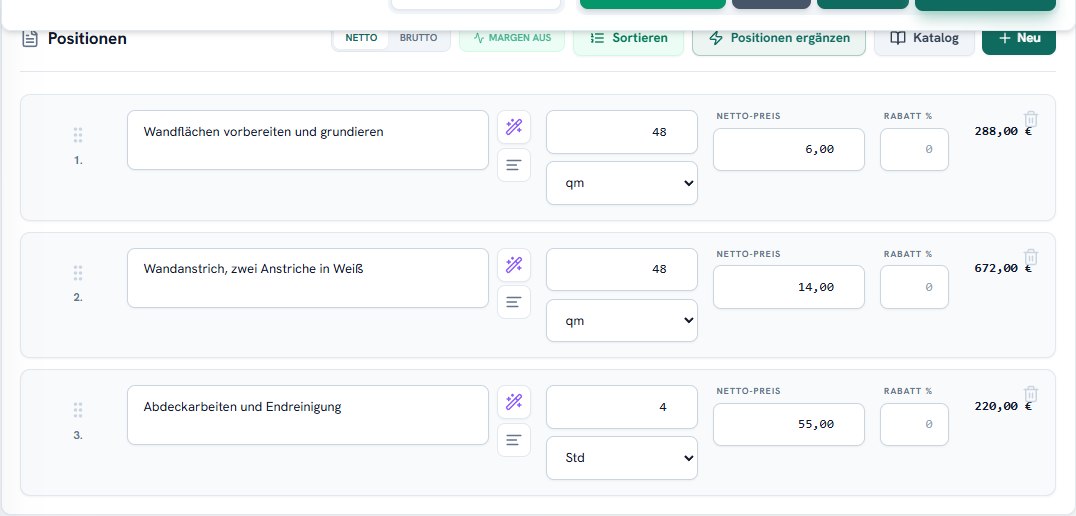Switch pricing to BRUTTO
1076x516 pixels.
tap(419, 38)
